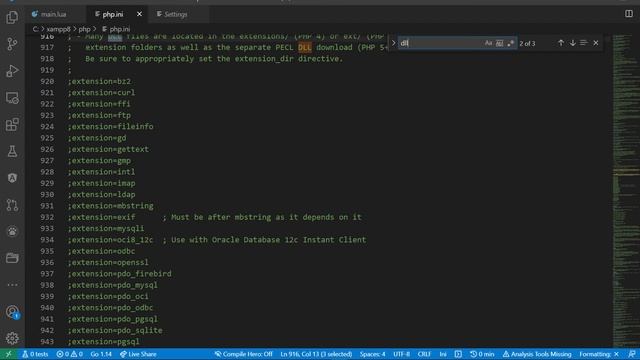Click the errors and warnings count
The image size is (640, 360).
[69, 354]
